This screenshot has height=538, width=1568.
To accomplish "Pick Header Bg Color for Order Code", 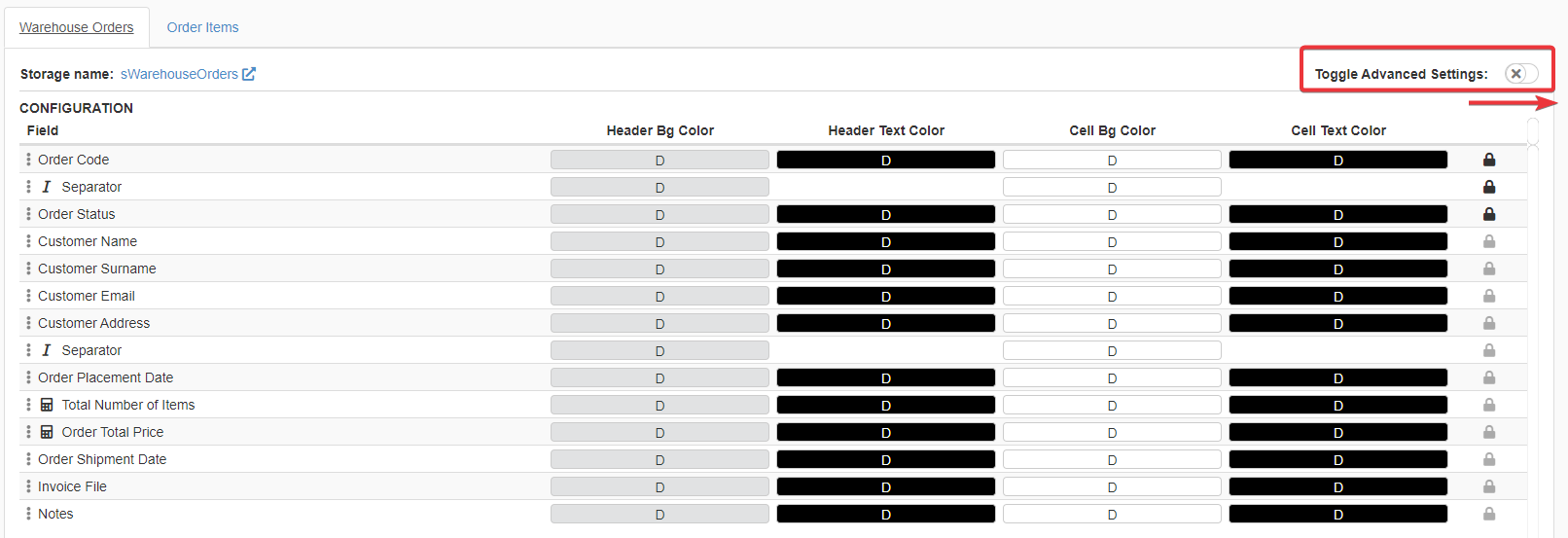I will (x=659, y=160).
